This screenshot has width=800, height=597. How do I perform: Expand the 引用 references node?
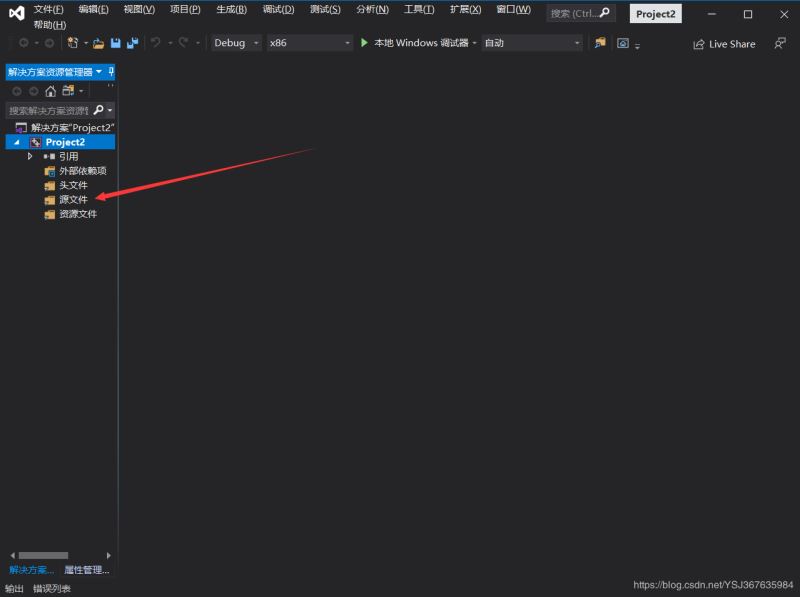click(x=30, y=156)
